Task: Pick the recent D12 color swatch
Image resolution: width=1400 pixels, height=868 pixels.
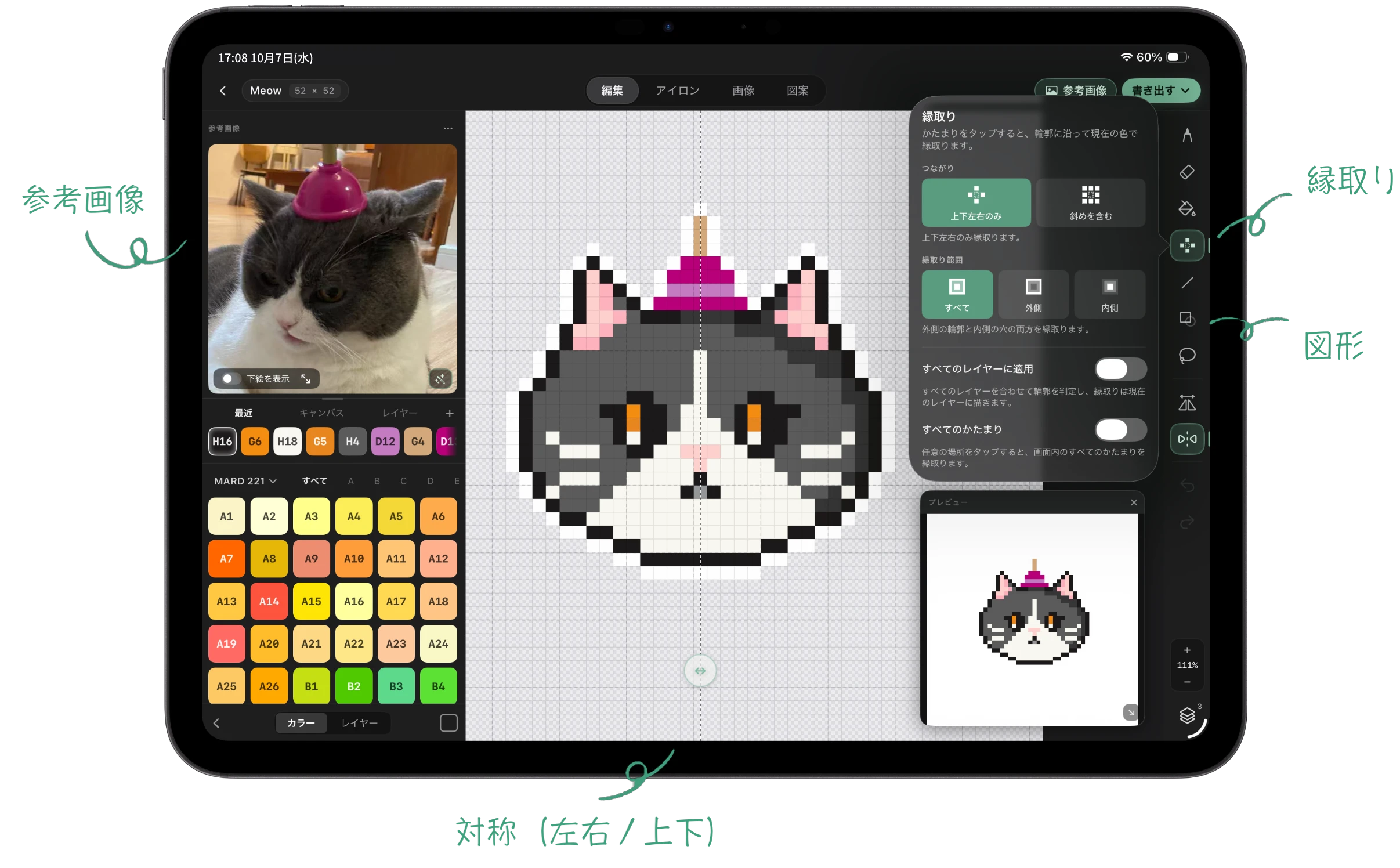Action: click(385, 442)
